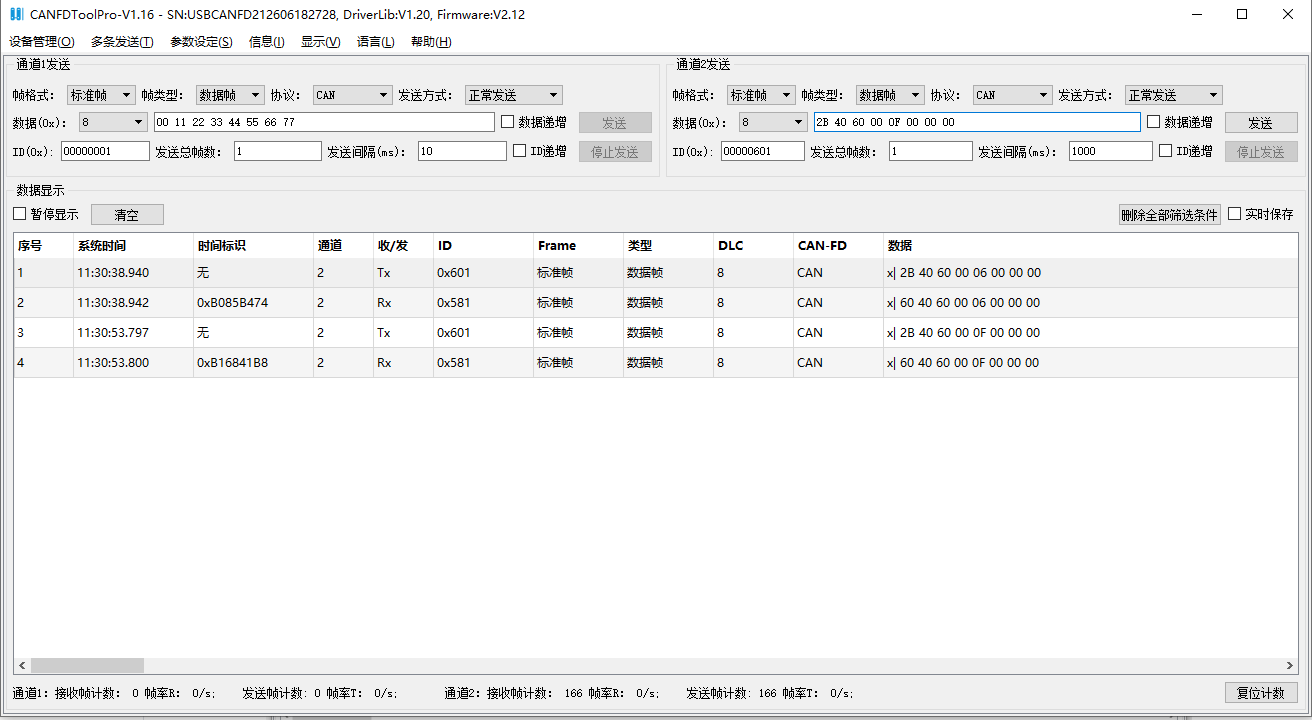Open the 显示(V) menu

(321, 42)
